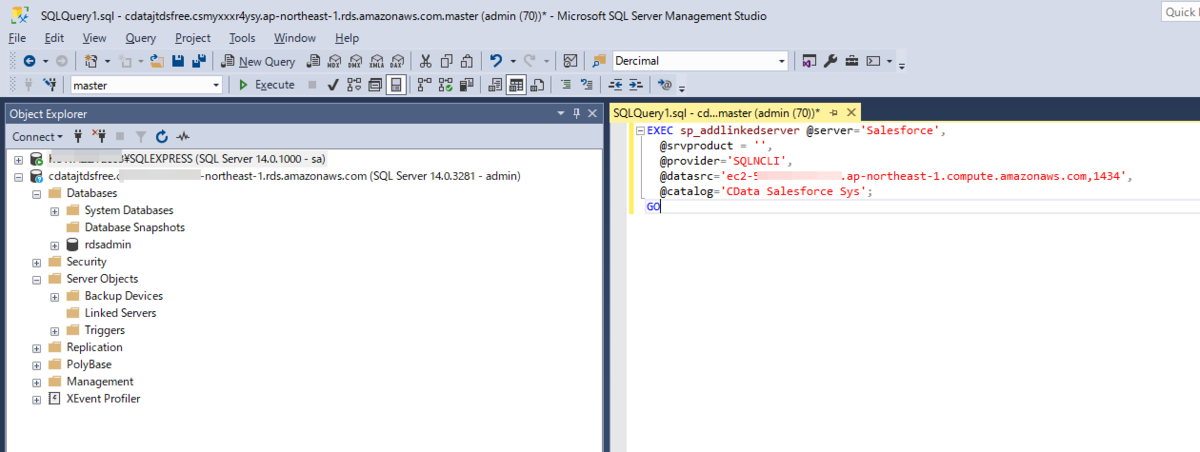Expand the Backup Devices node
The image size is (1200, 452).
54,295
